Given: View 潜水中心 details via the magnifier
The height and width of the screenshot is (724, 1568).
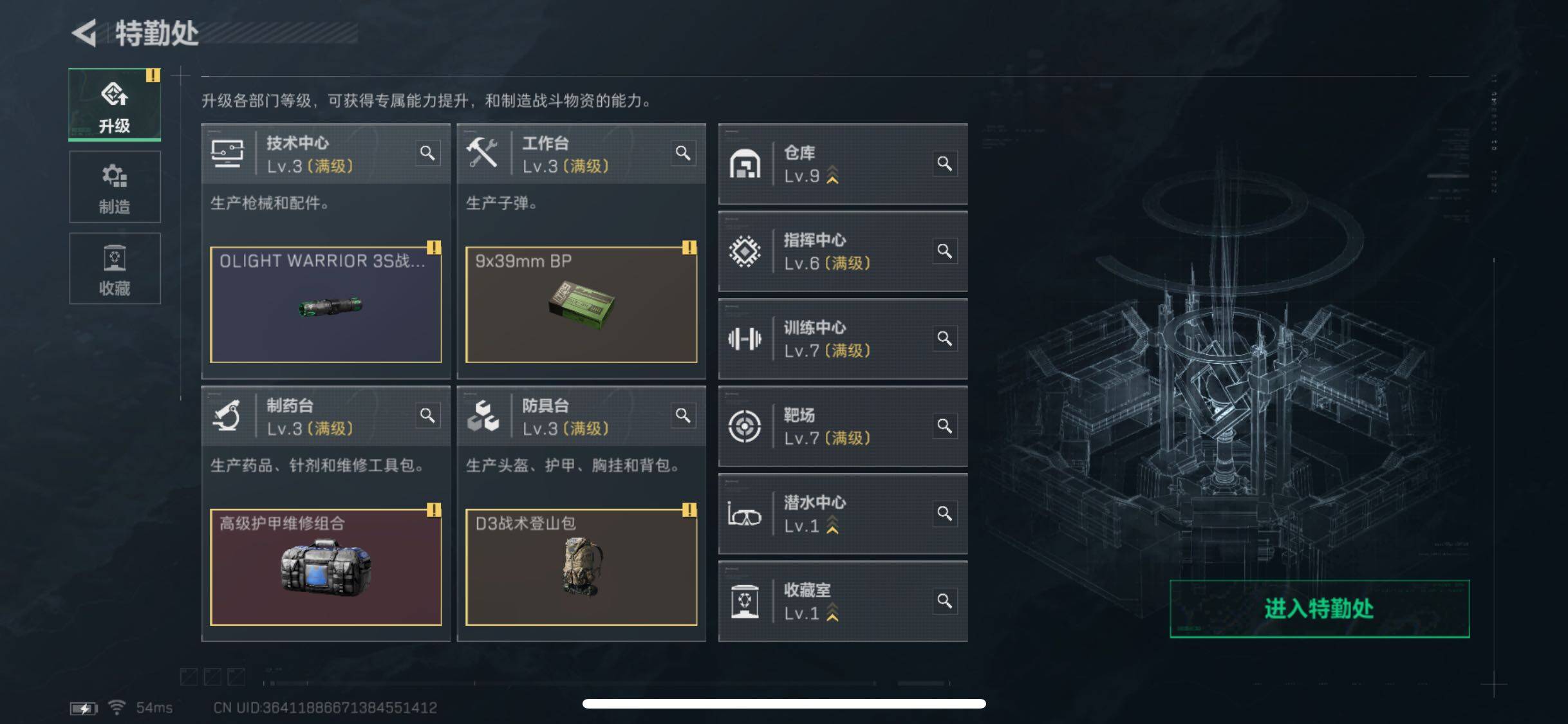Looking at the screenshot, I should click(x=944, y=514).
